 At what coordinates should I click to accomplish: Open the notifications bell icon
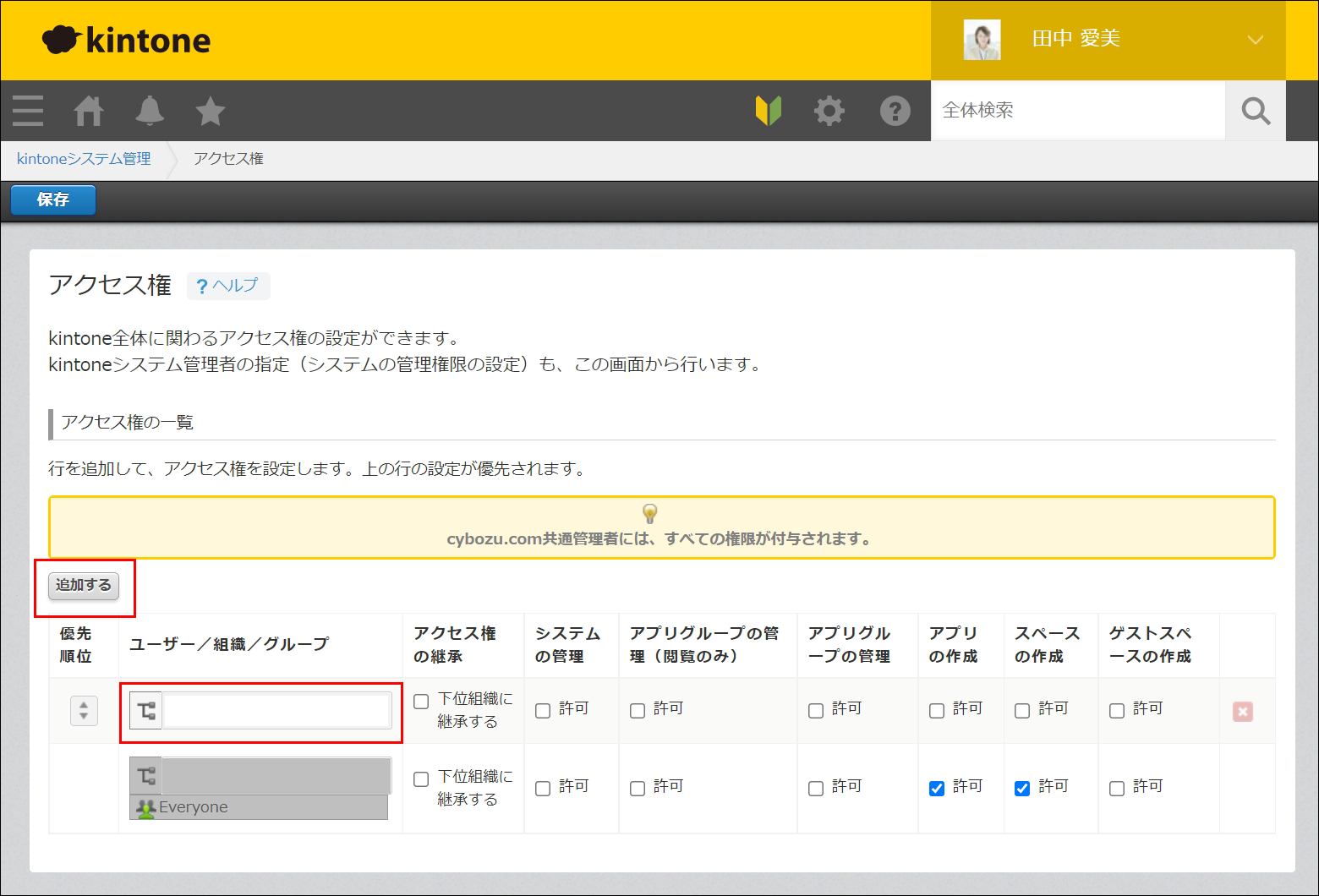(x=150, y=111)
